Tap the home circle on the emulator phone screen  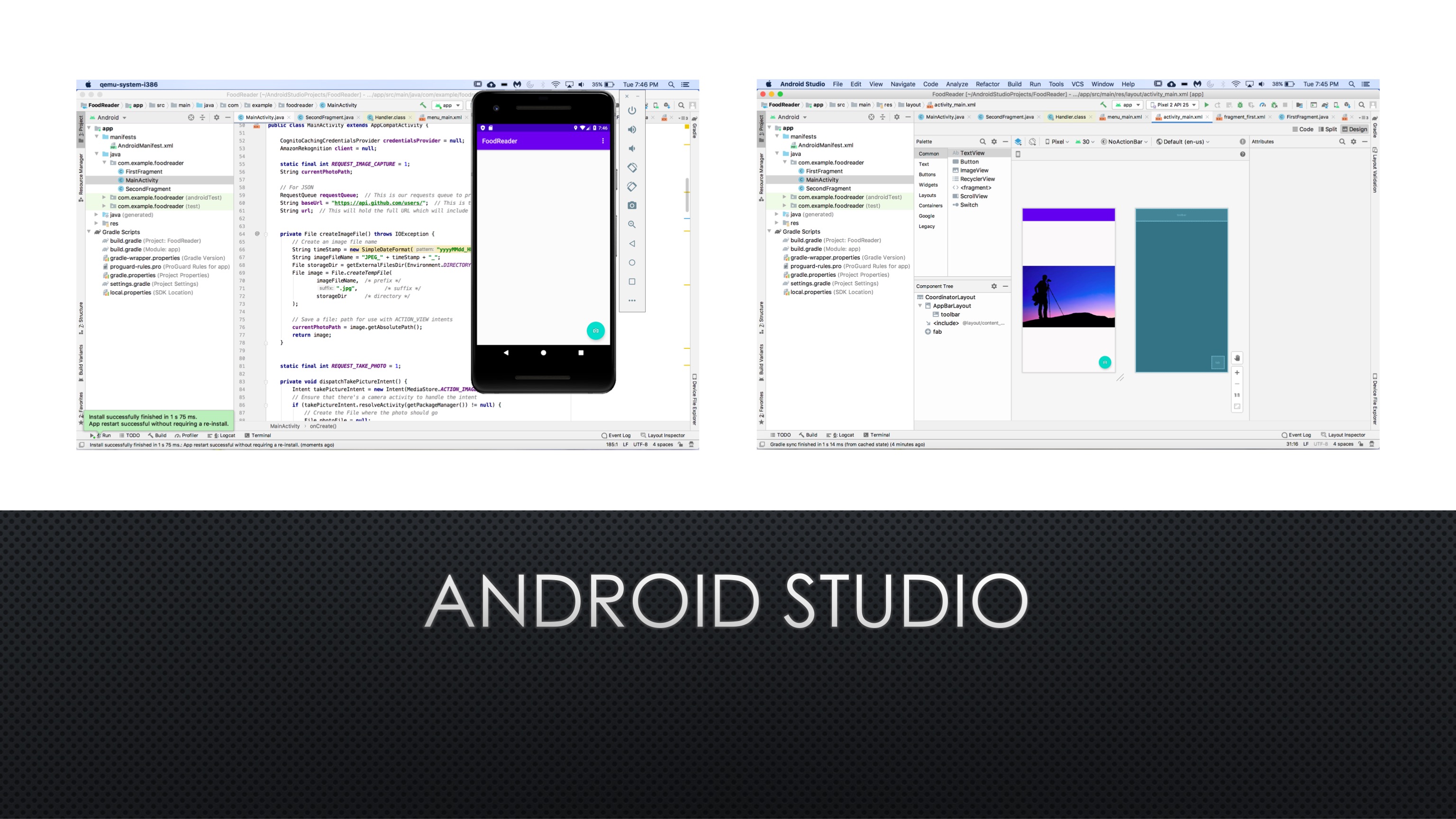543,353
